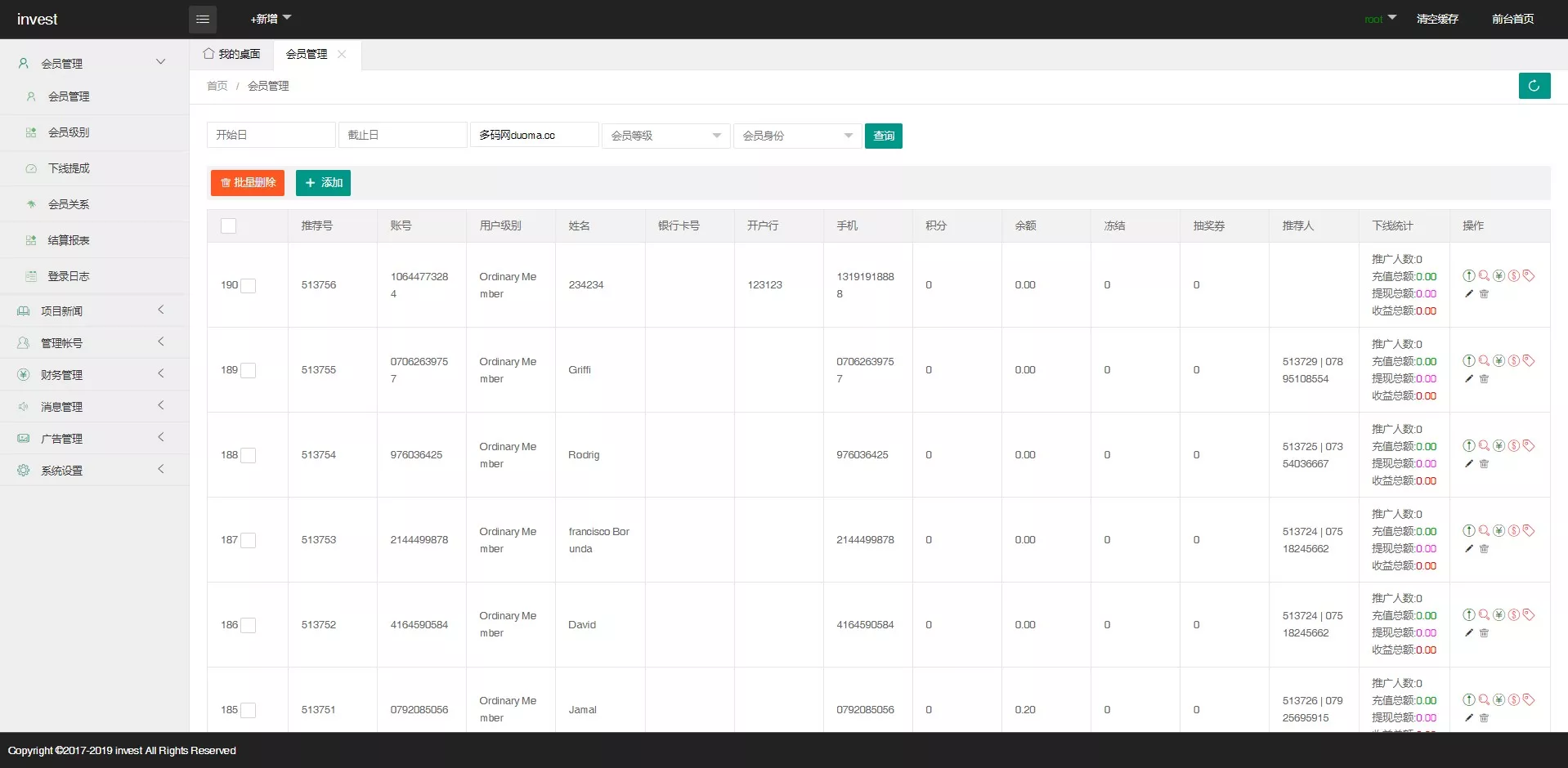The image size is (1568, 768).
Task: Click the magnifier search icon for member 513754
Action: click(x=1484, y=446)
